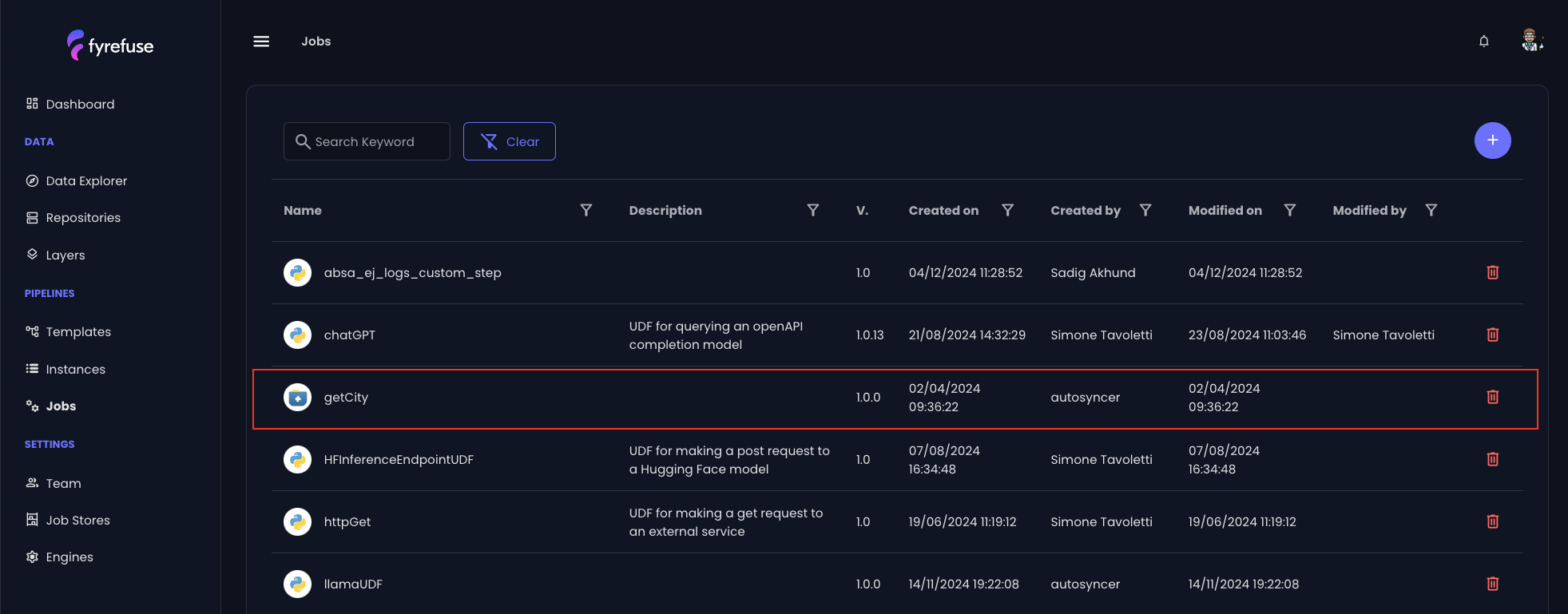
Task: Click the Clear filters button
Action: pyautogui.click(x=509, y=141)
